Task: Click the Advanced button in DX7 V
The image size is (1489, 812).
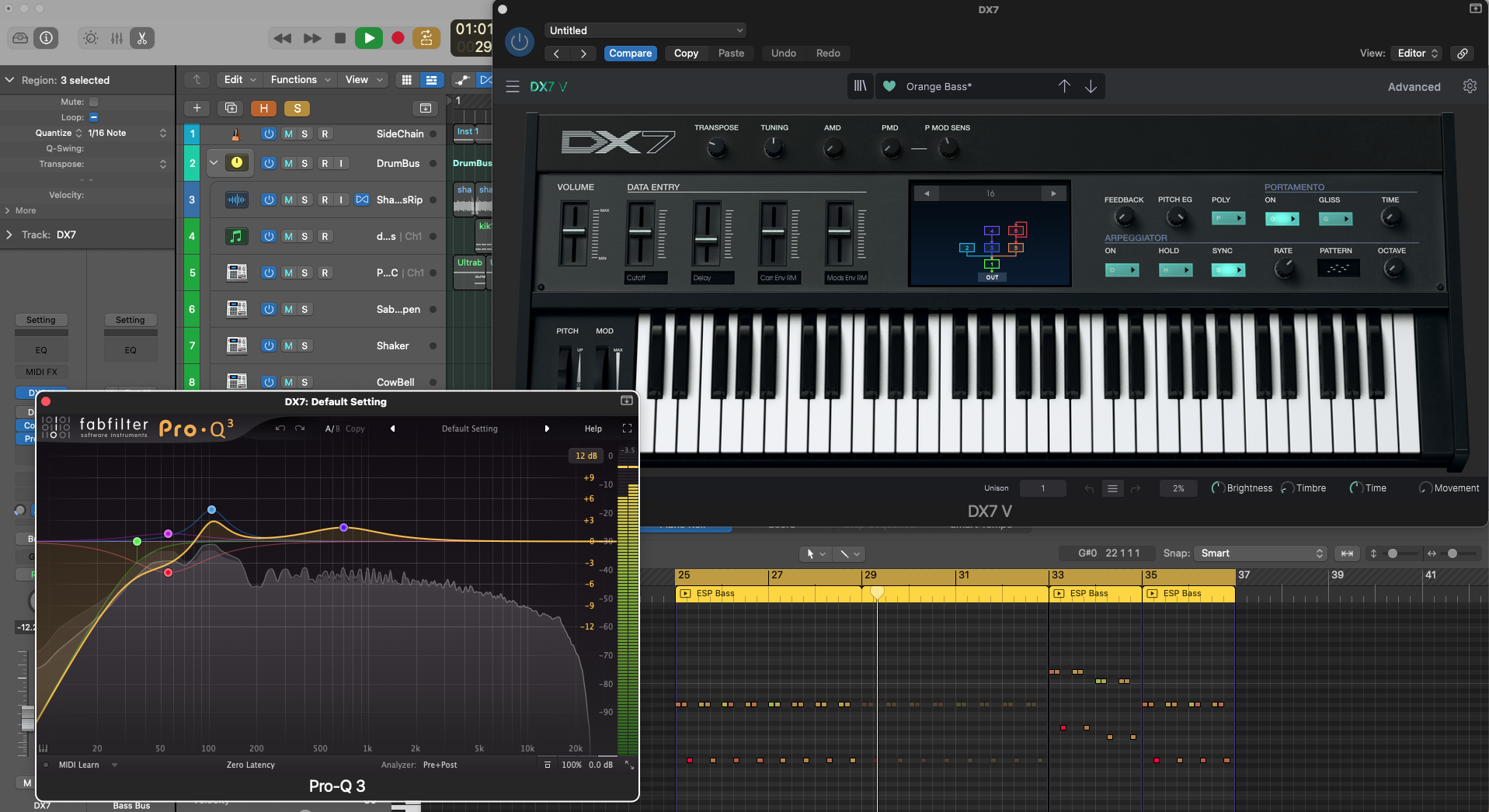Action: pyautogui.click(x=1414, y=87)
